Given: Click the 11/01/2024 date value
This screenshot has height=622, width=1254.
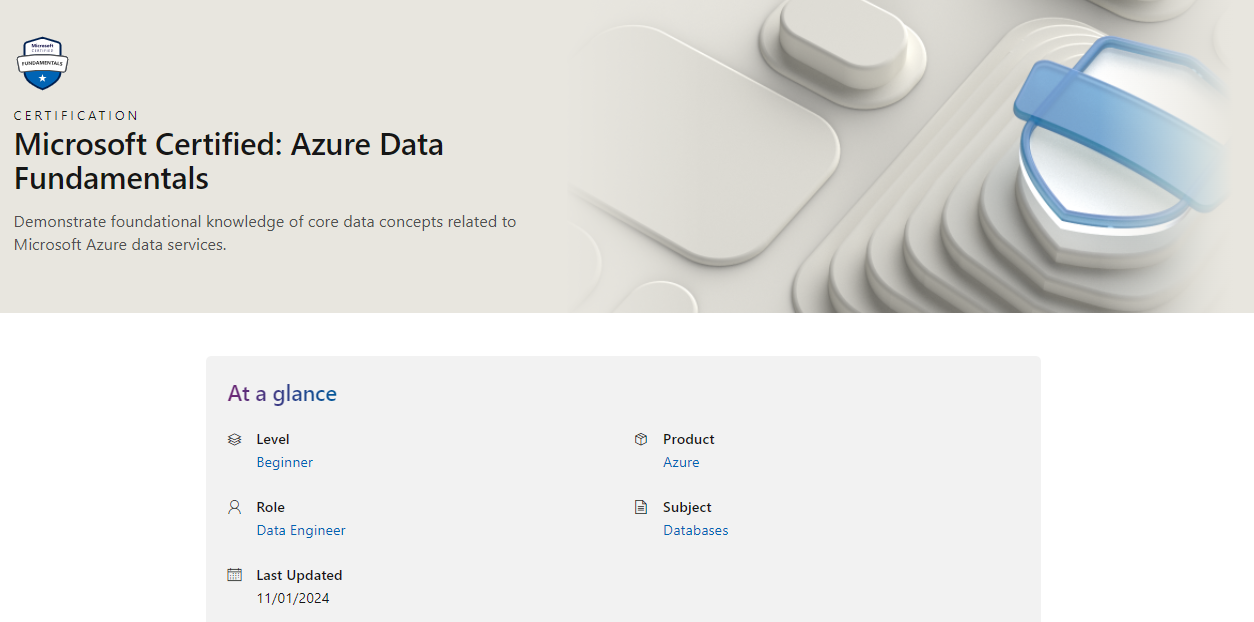Looking at the screenshot, I should (x=293, y=598).
